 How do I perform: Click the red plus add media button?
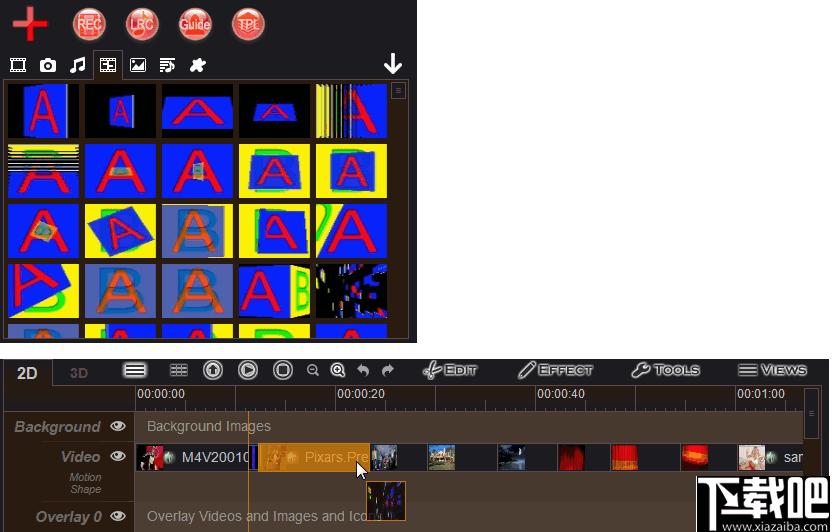click(x=30, y=24)
